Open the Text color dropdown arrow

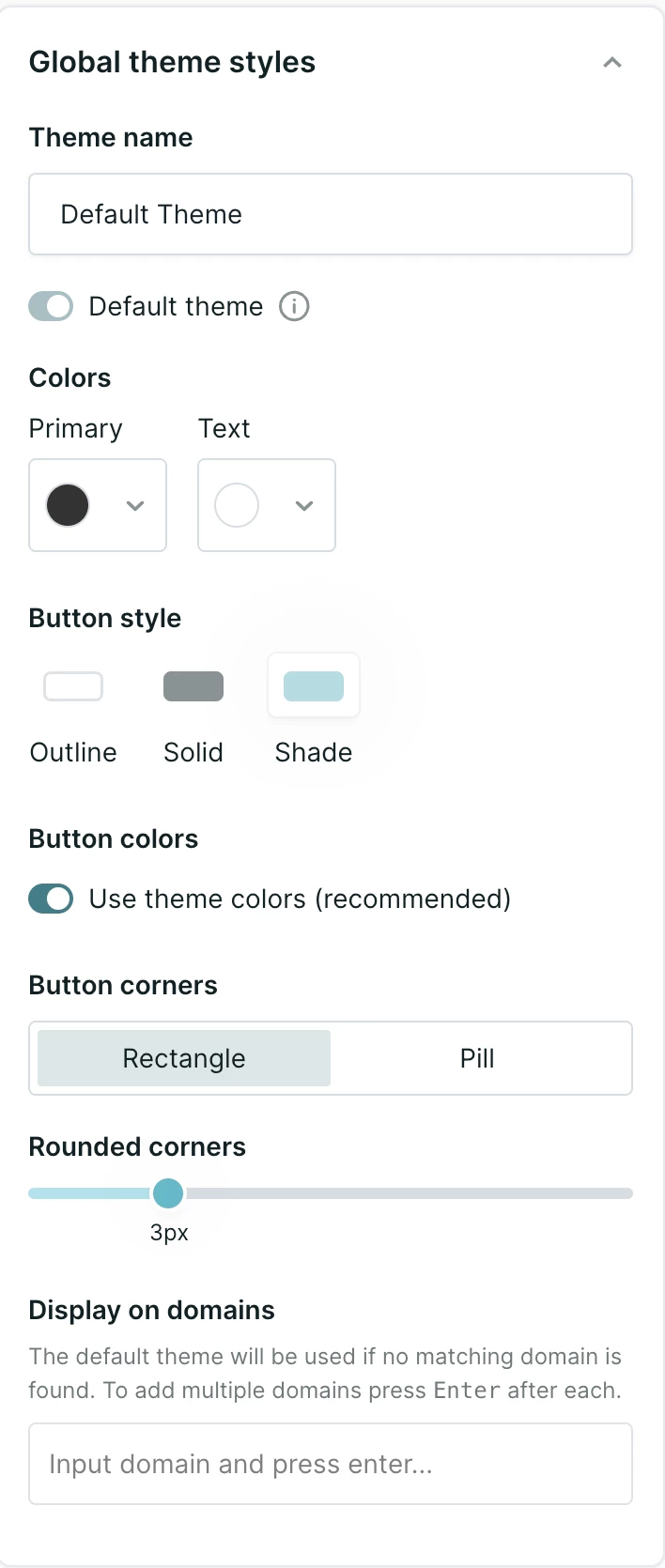click(304, 506)
